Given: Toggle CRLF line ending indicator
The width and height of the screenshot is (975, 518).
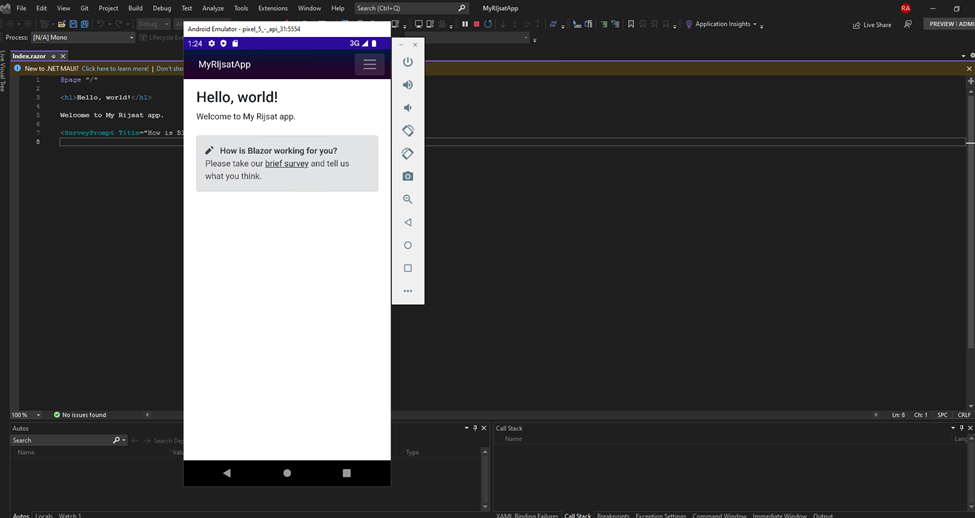Looking at the screenshot, I should 963,415.
